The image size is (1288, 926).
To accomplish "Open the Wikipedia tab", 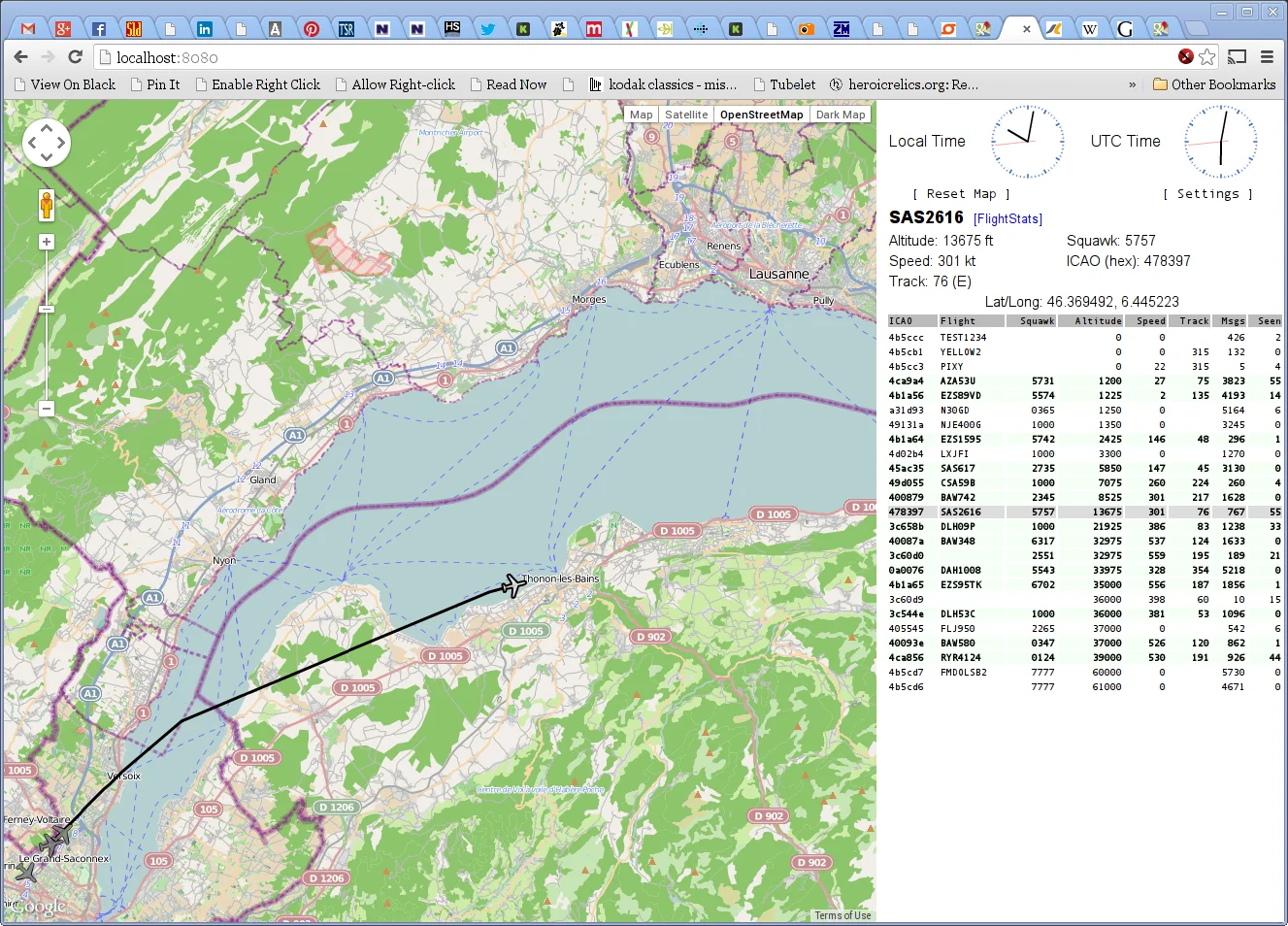I will tap(1089, 29).
